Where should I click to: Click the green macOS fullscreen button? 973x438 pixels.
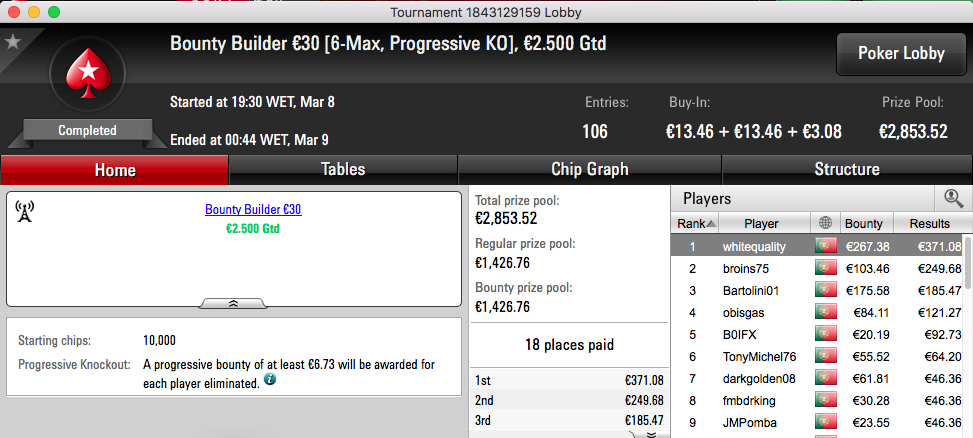pos(54,12)
